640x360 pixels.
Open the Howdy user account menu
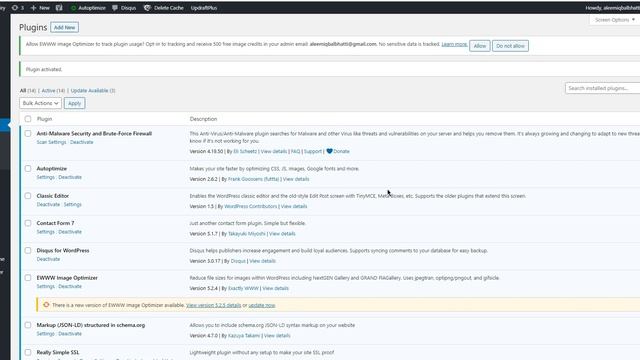(612, 8)
